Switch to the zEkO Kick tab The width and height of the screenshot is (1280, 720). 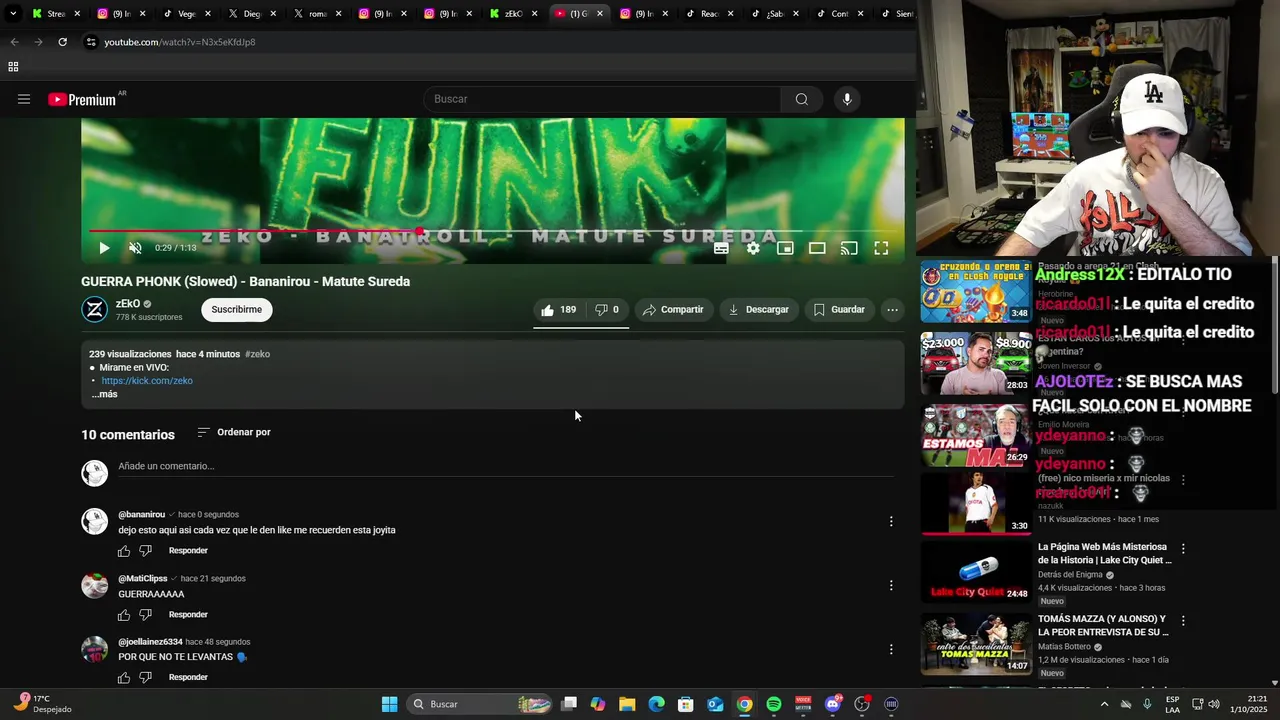[512, 14]
